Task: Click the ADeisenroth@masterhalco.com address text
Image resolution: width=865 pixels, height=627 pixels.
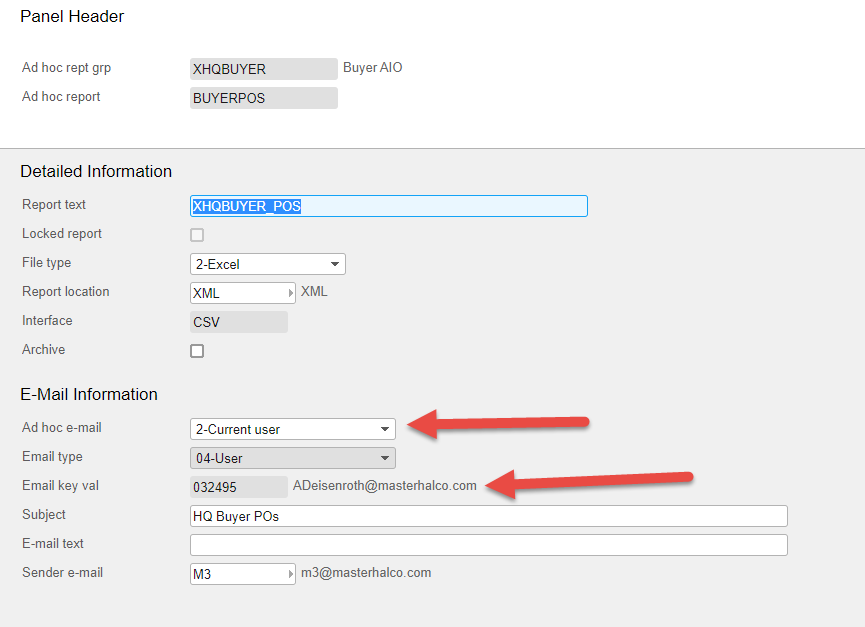Action: click(385, 486)
